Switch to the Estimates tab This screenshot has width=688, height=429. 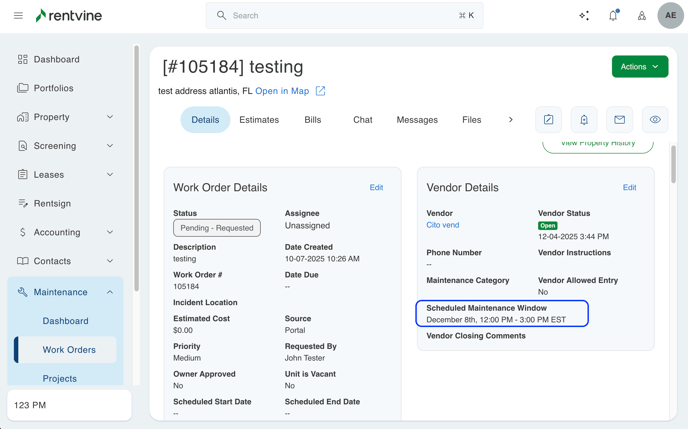coord(259,120)
